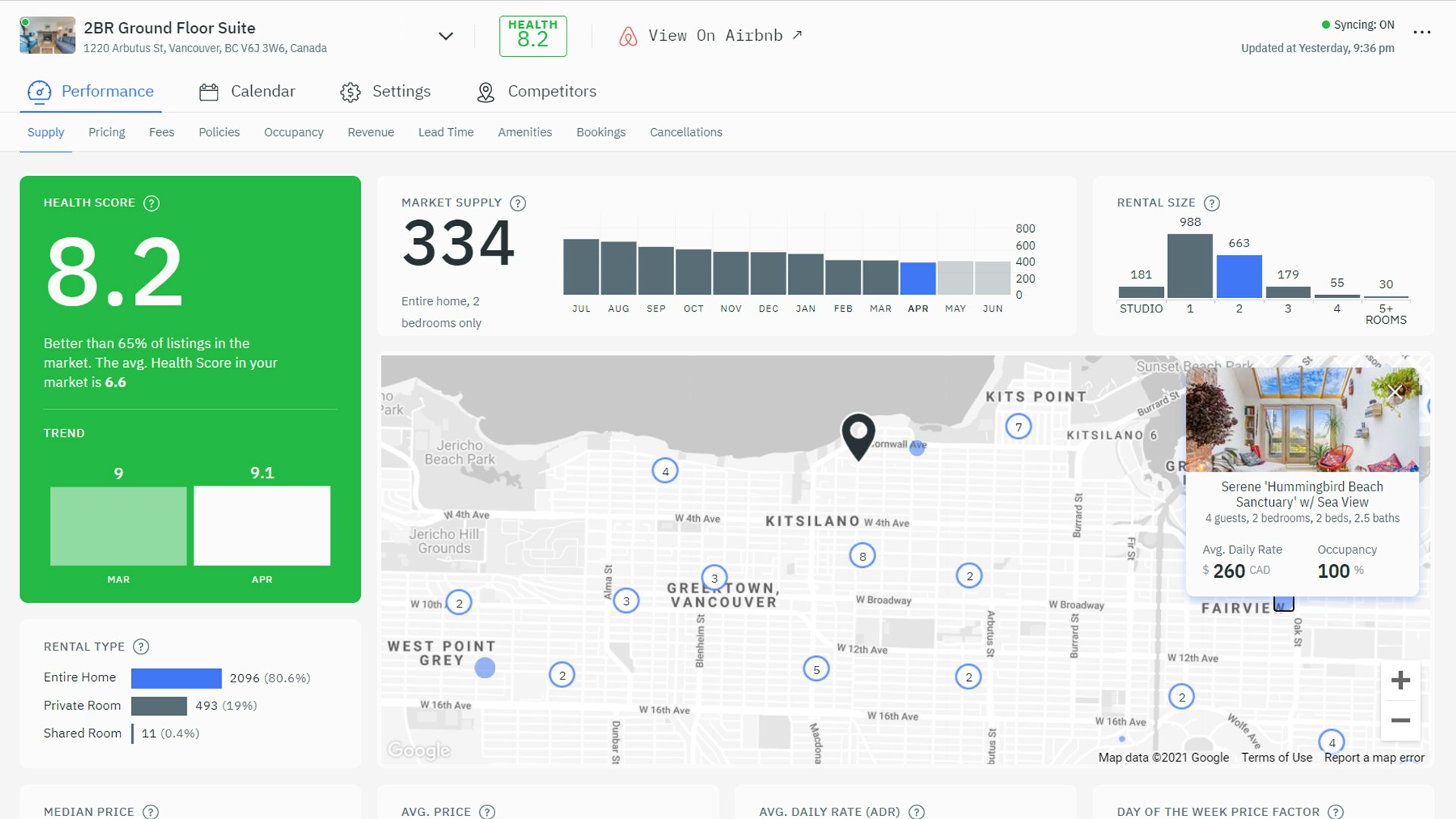This screenshot has height=819, width=1456.
Task: Zoom in the map with plus button
Action: [x=1400, y=680]
